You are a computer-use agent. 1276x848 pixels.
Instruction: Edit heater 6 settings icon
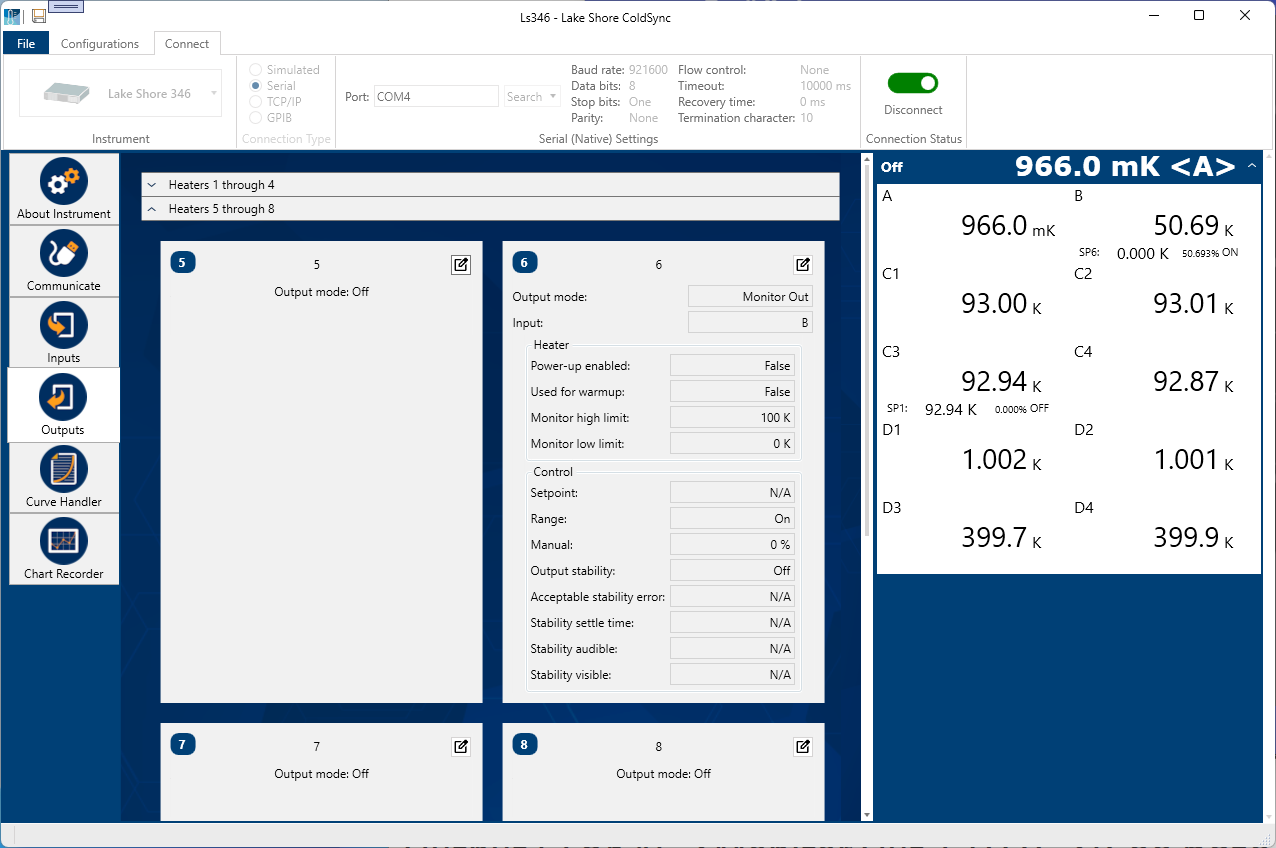tap(802, 265)
